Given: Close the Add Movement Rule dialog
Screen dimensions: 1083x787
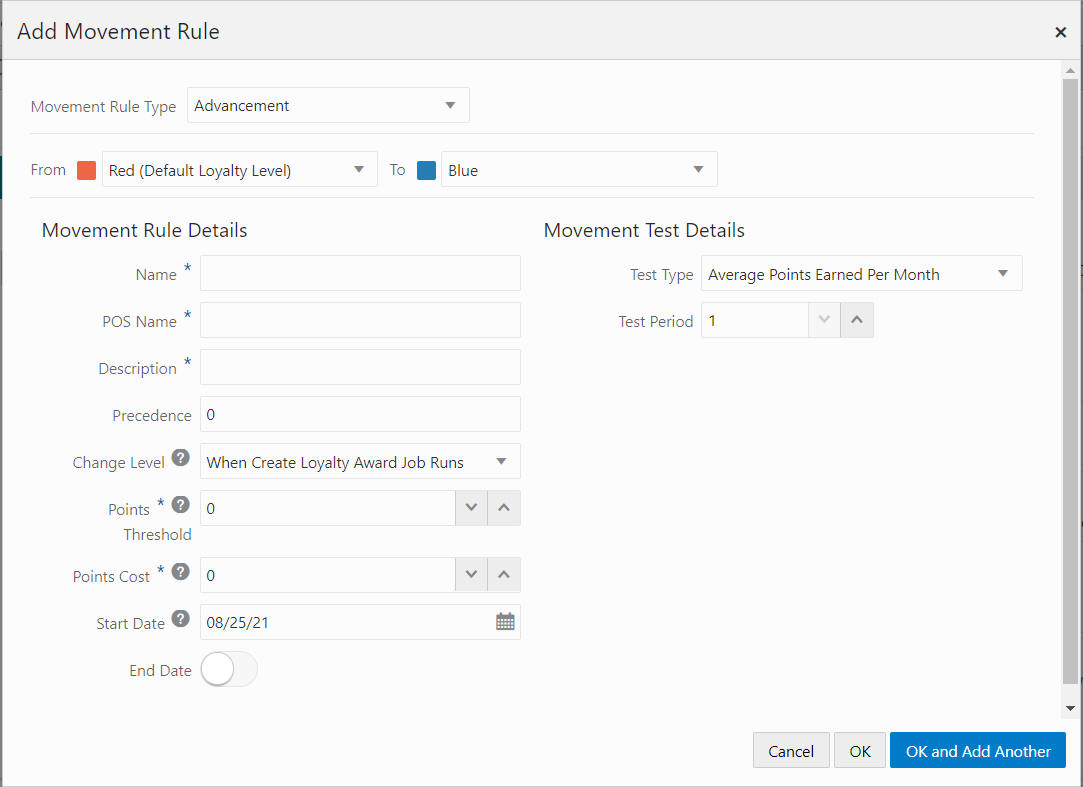Looking at the screenshot, I should tap(1060, 32).
